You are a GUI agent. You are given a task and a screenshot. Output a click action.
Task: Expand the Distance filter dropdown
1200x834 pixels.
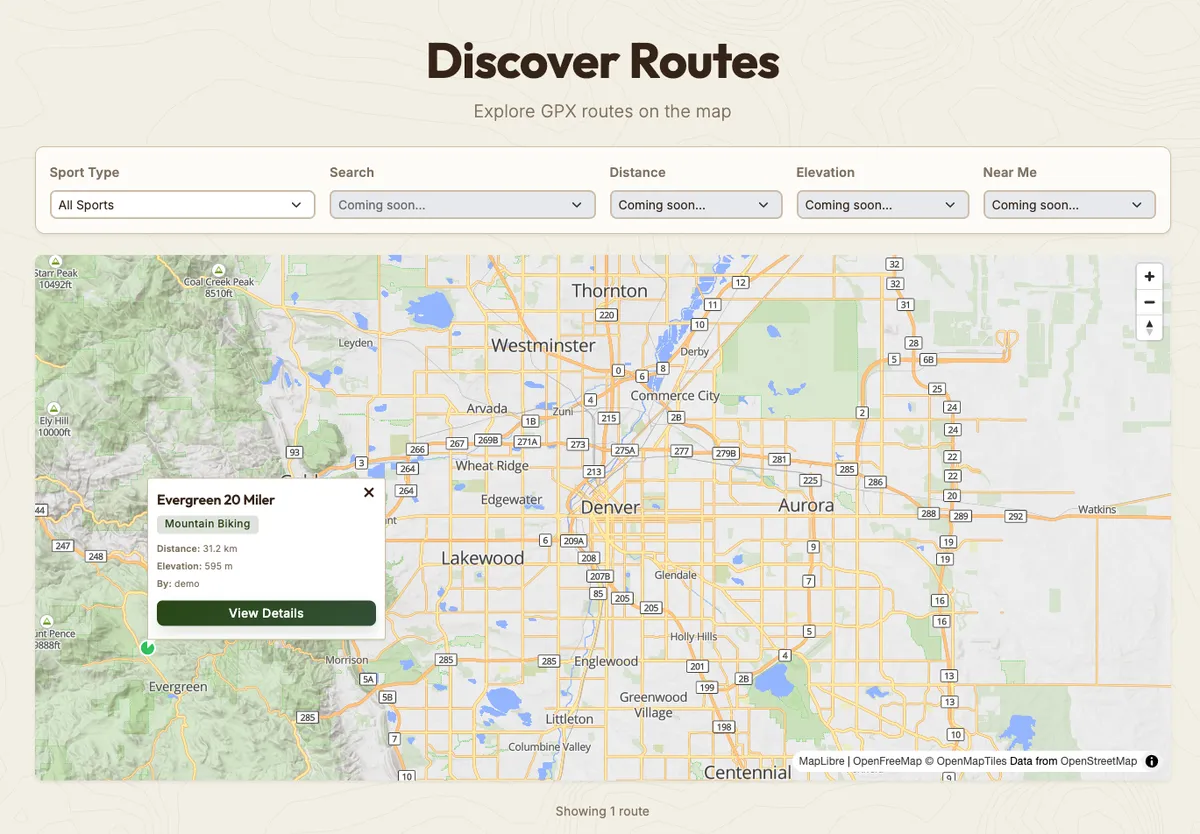[696, 205]
